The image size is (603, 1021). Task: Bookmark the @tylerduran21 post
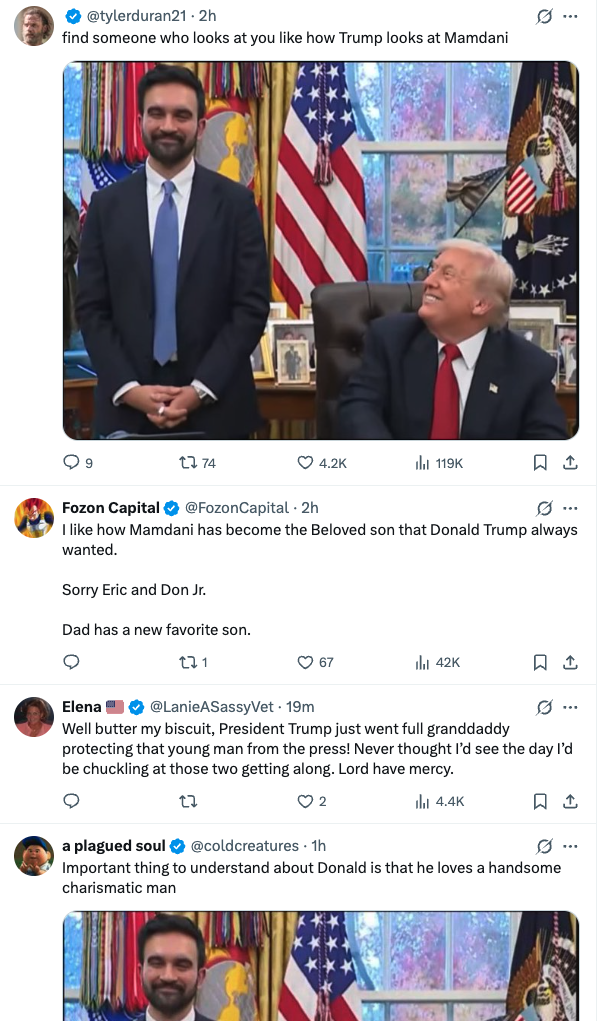tap(540, 463)
